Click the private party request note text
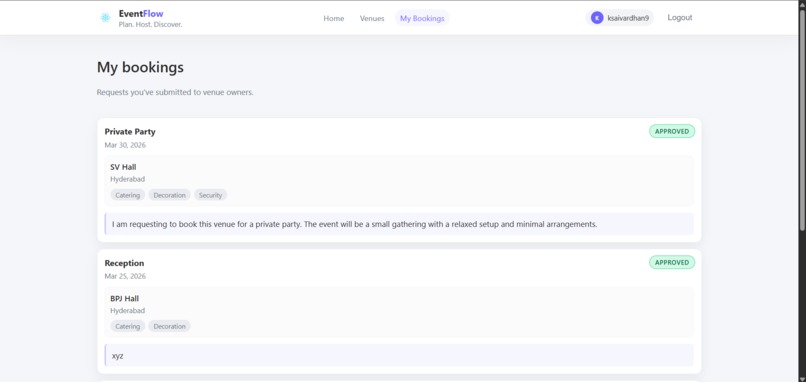Image resolution: width=806 pixels, height=382 pixels. tap(355, 224)
